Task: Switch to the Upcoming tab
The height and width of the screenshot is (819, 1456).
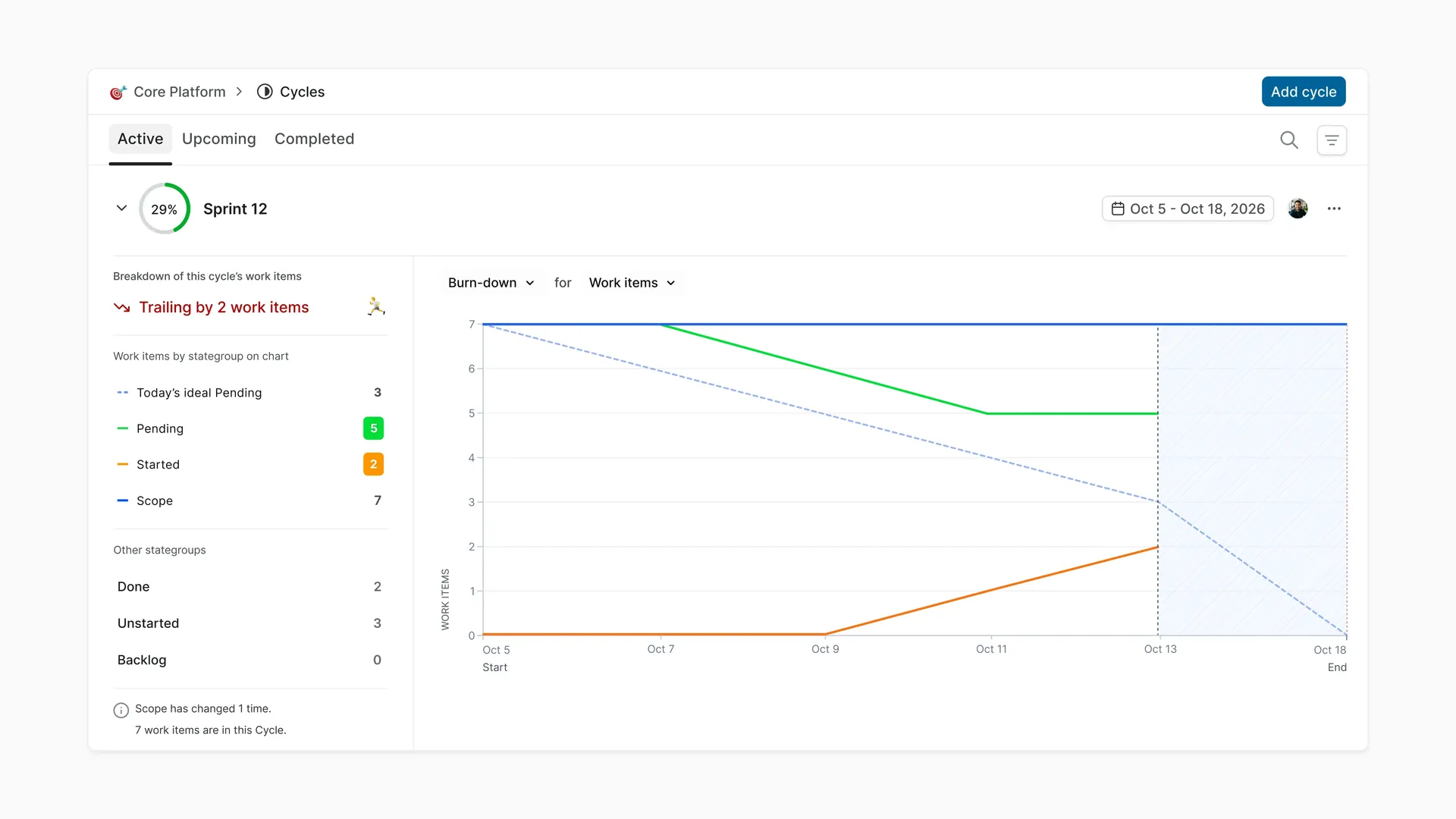Action: pyautogui.click(x=219, y=140)
